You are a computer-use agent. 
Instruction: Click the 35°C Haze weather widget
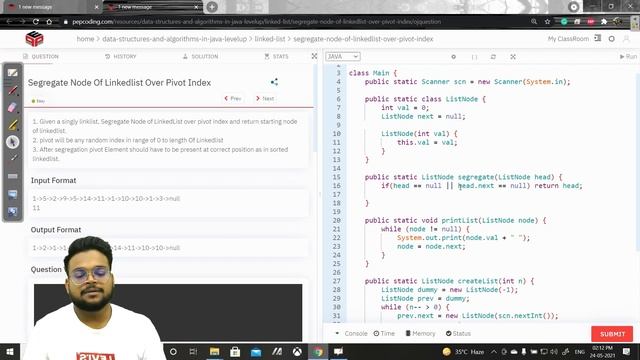coord(463,351)
